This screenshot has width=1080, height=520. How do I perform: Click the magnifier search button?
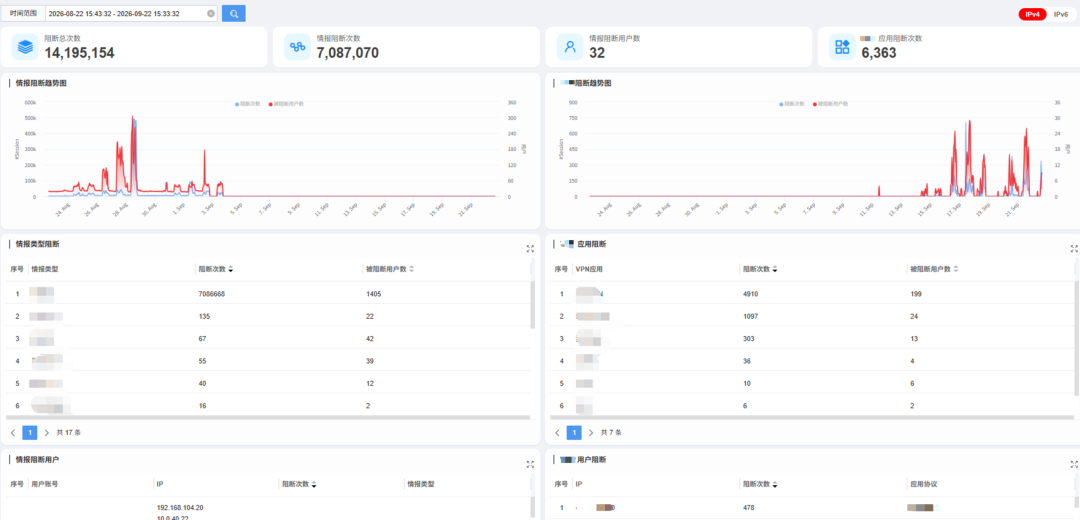[x=233, y=13]
